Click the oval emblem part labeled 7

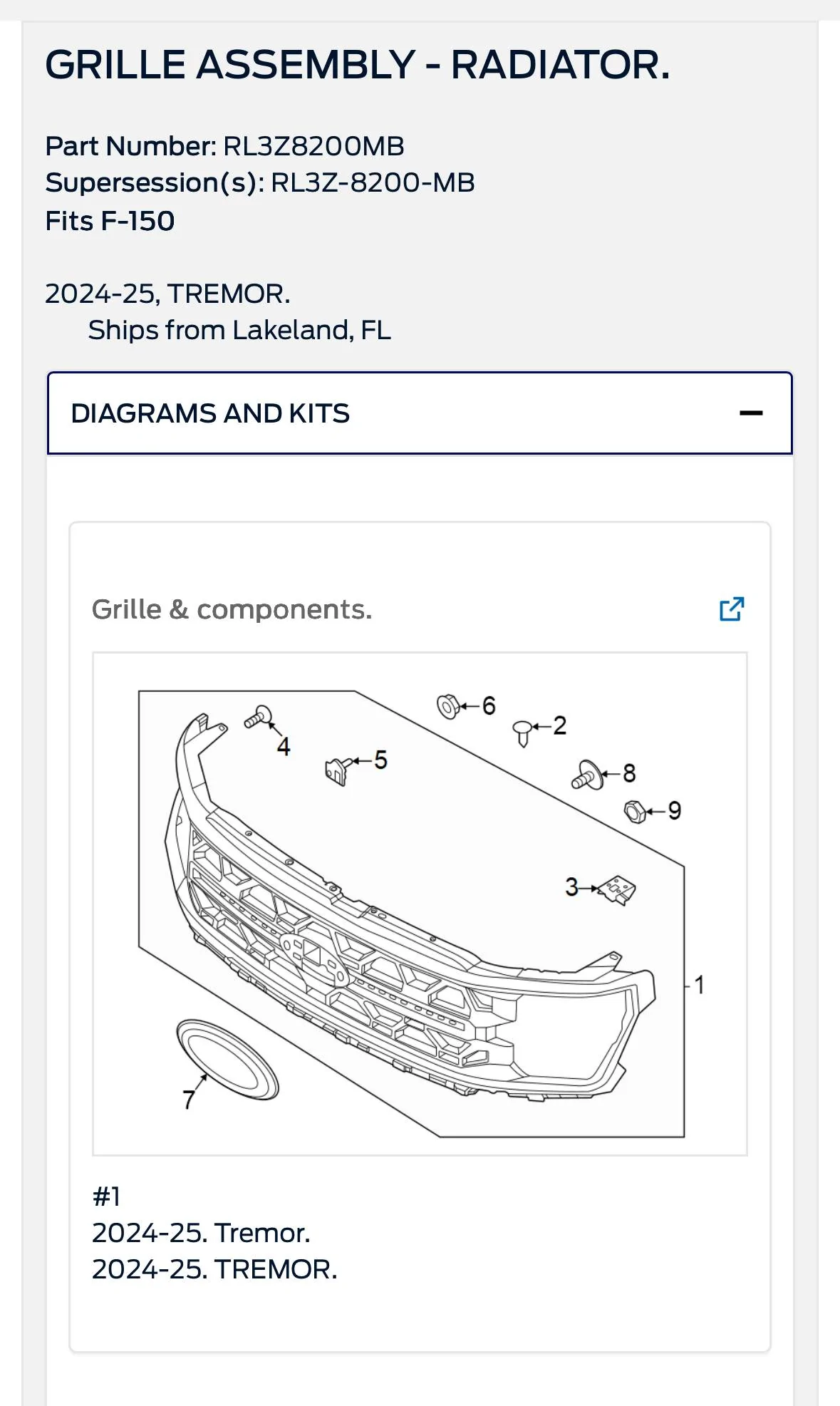[227, 1060]
